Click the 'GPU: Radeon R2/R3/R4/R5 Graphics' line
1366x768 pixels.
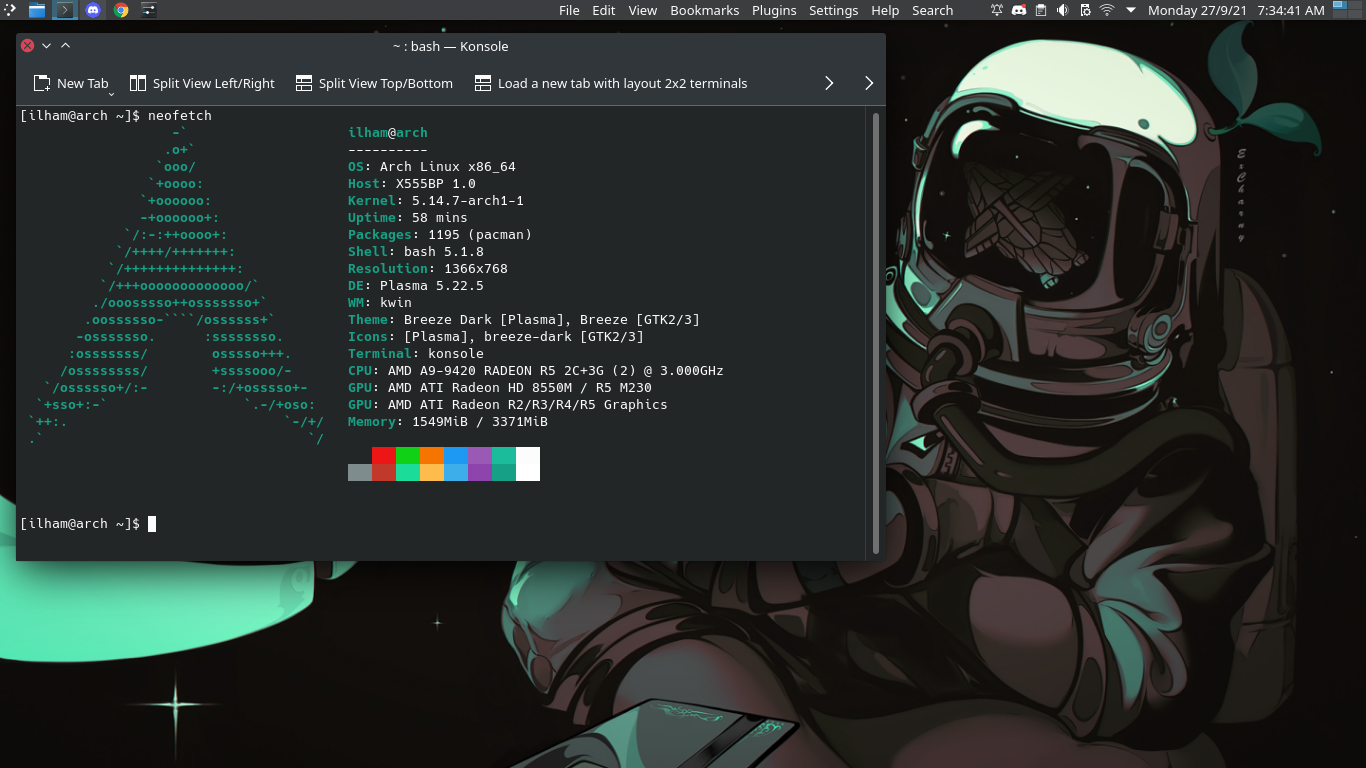[508, 405]
